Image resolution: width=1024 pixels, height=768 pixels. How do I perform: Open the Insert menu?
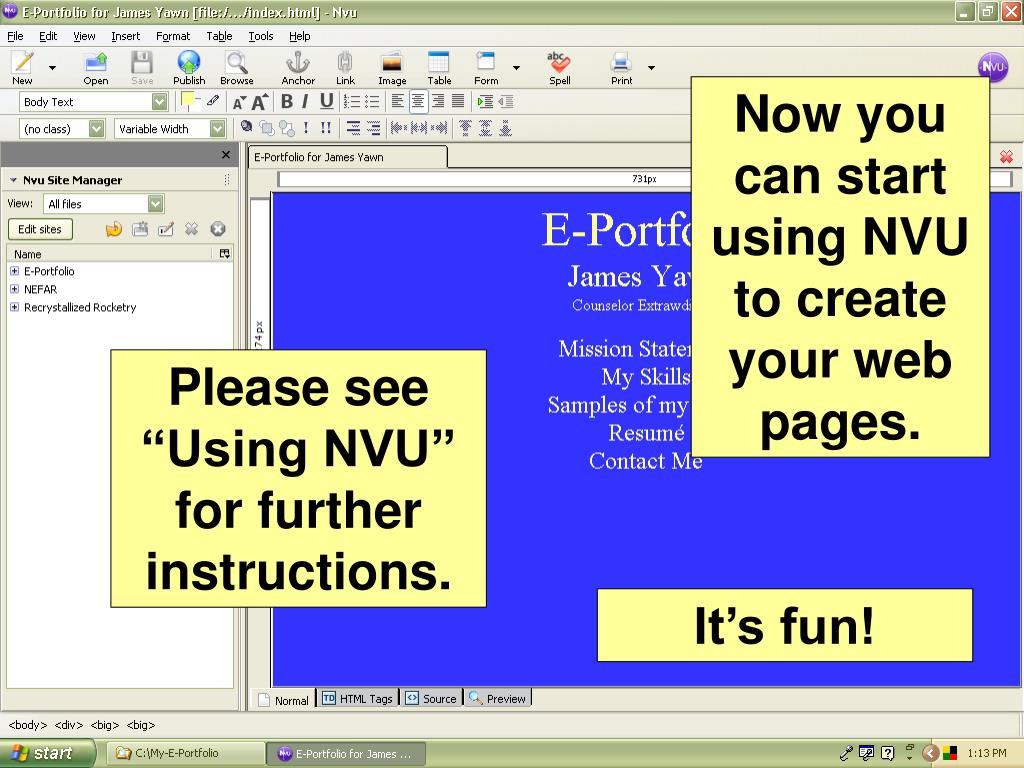(125, 36)
